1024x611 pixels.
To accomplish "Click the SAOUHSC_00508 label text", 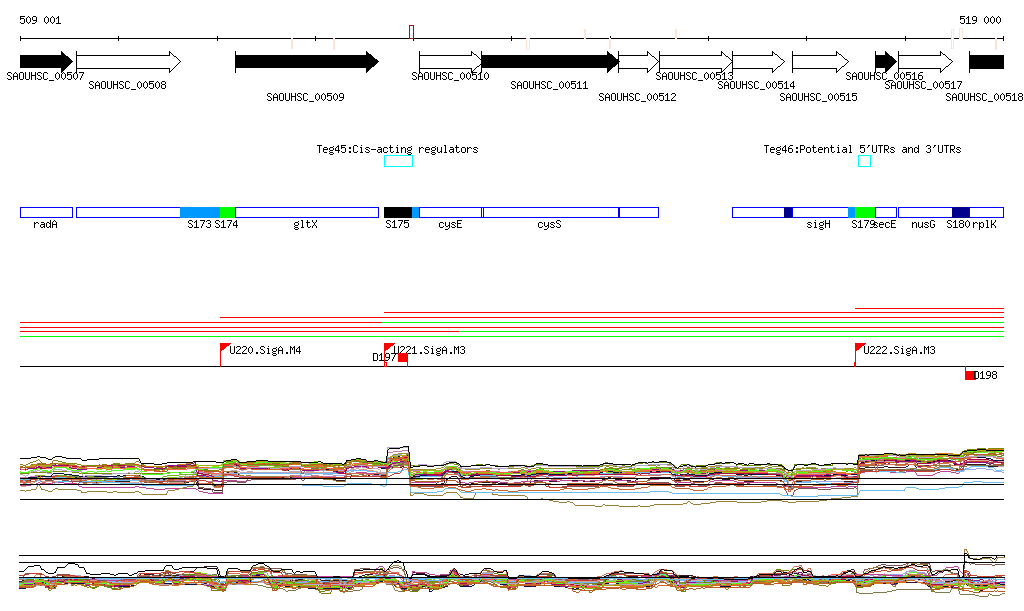I will click(x=127, y=85).
